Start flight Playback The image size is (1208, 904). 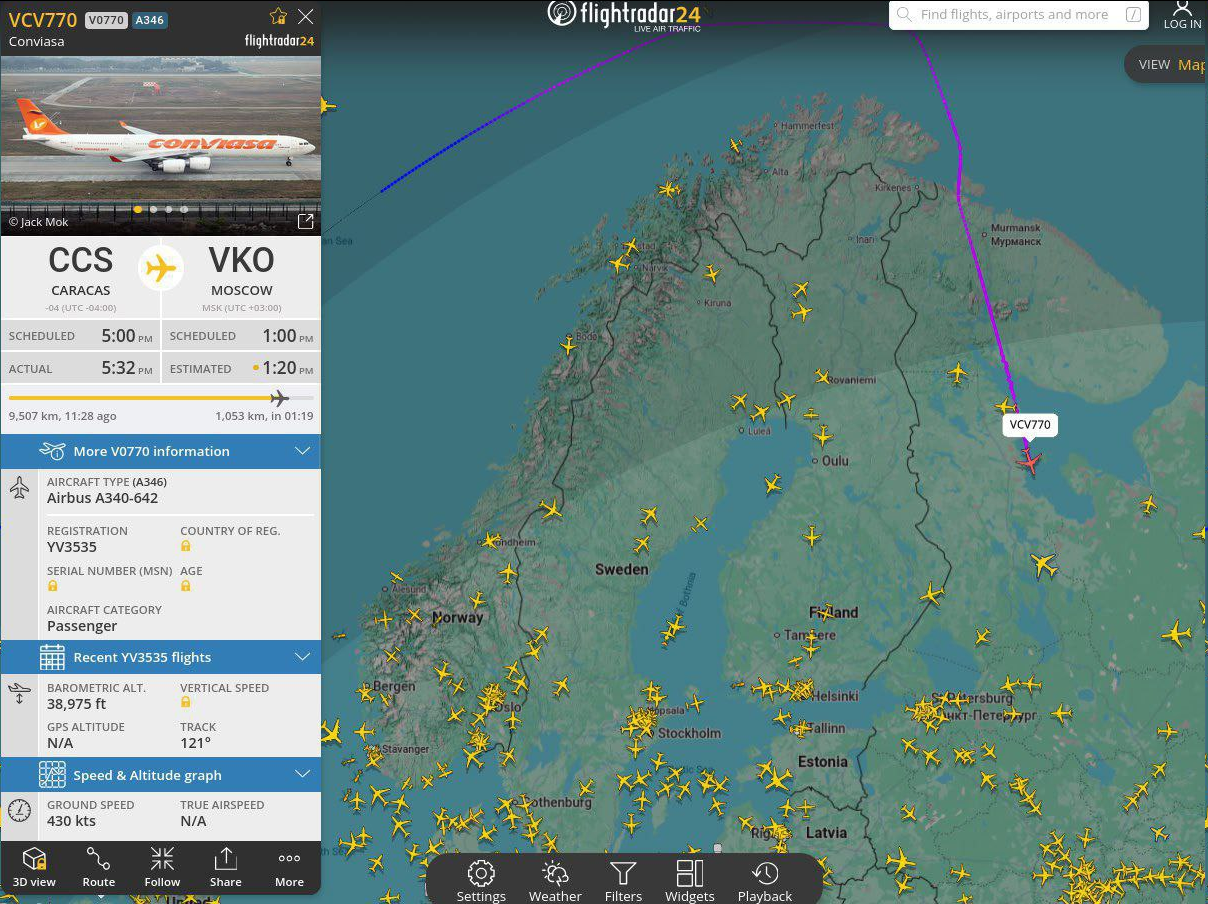[x=765, y=881]
